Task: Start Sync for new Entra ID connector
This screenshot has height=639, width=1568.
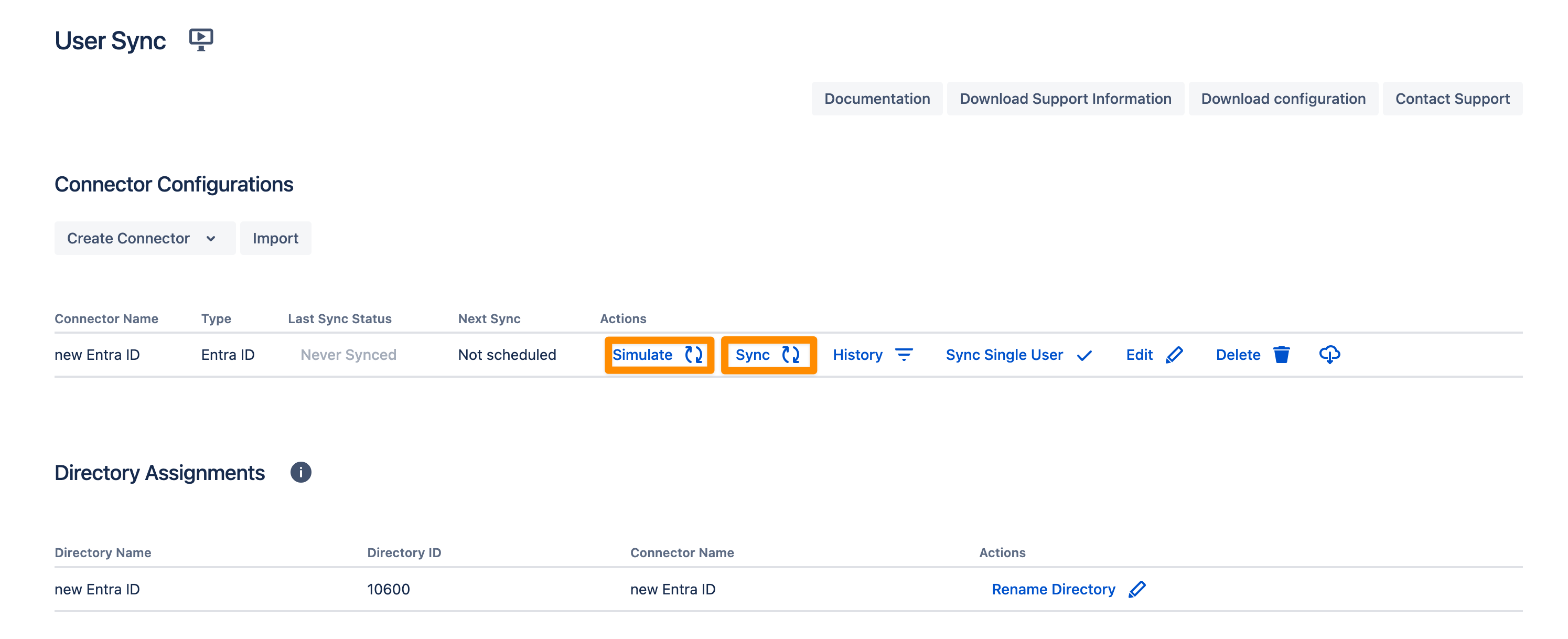Action: (x=768, y=355)
